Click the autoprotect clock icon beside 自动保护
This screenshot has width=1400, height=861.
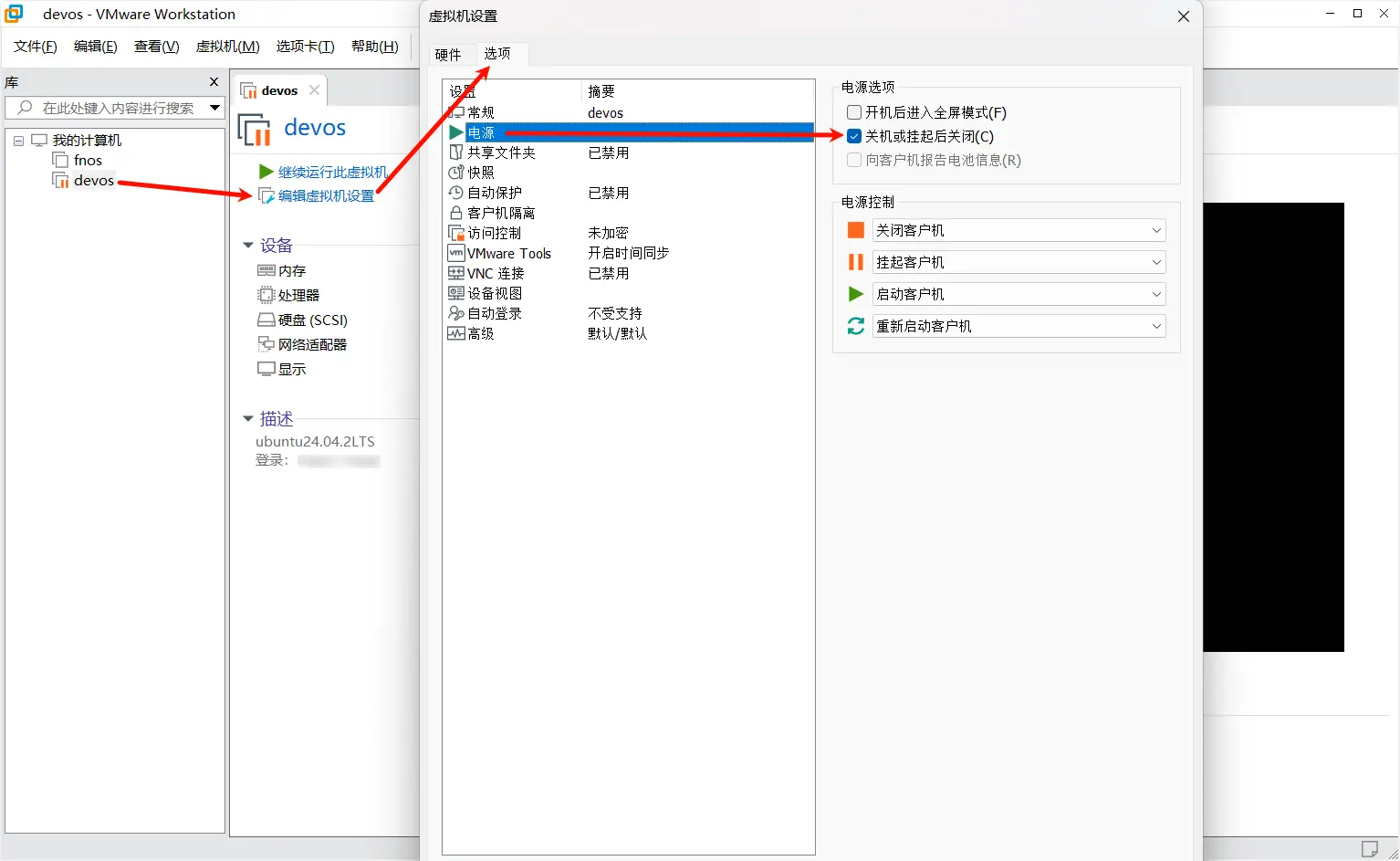(456, 193)
